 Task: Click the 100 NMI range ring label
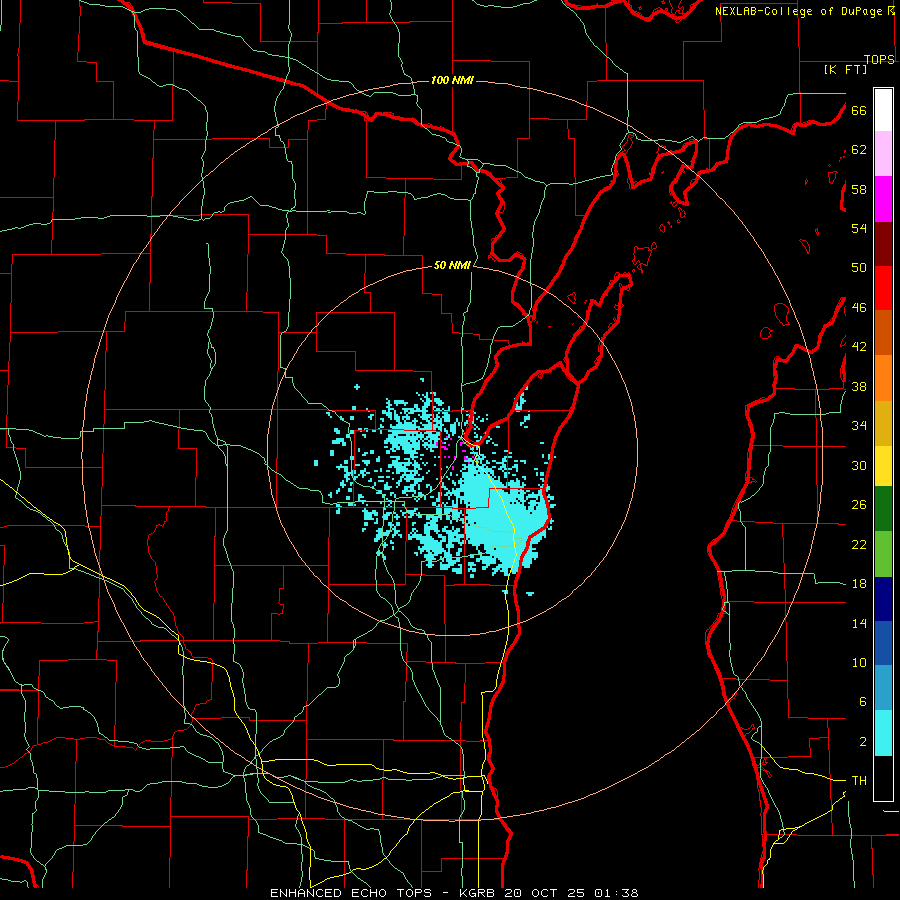point(452,80)
